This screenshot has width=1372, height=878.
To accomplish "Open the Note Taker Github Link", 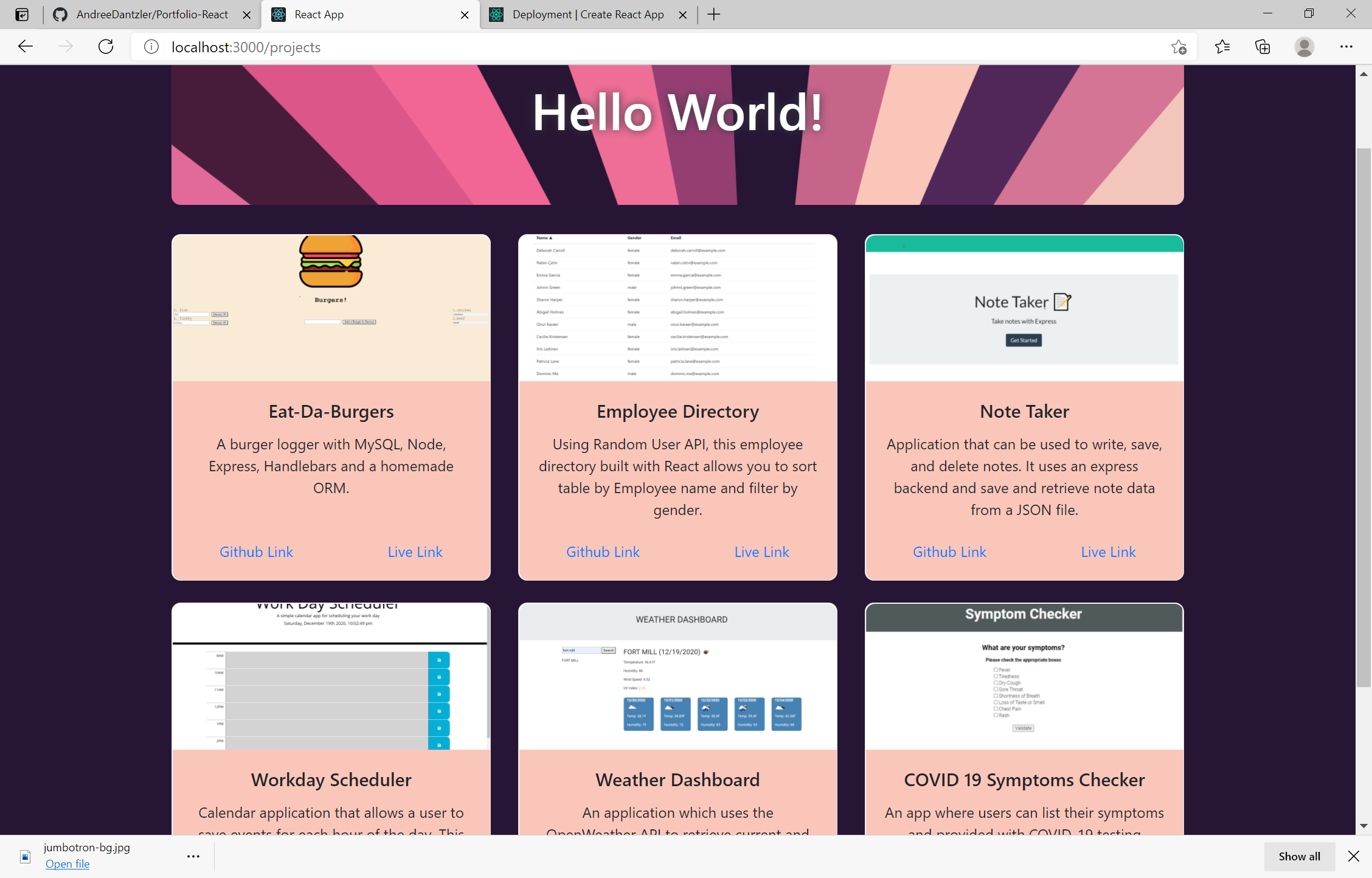I will click(949, 551).
